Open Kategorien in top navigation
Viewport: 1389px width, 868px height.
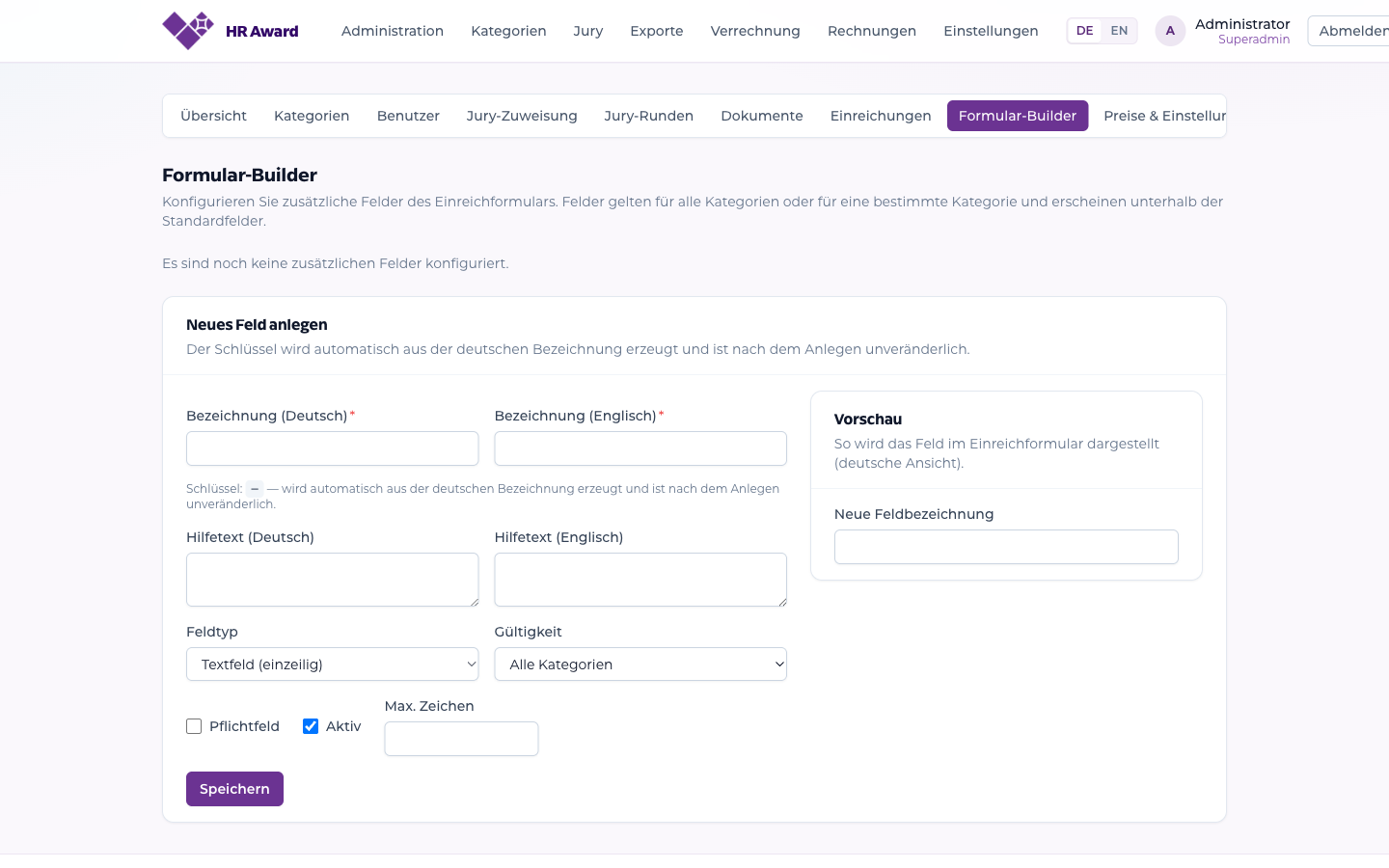[x=508, y=31]
